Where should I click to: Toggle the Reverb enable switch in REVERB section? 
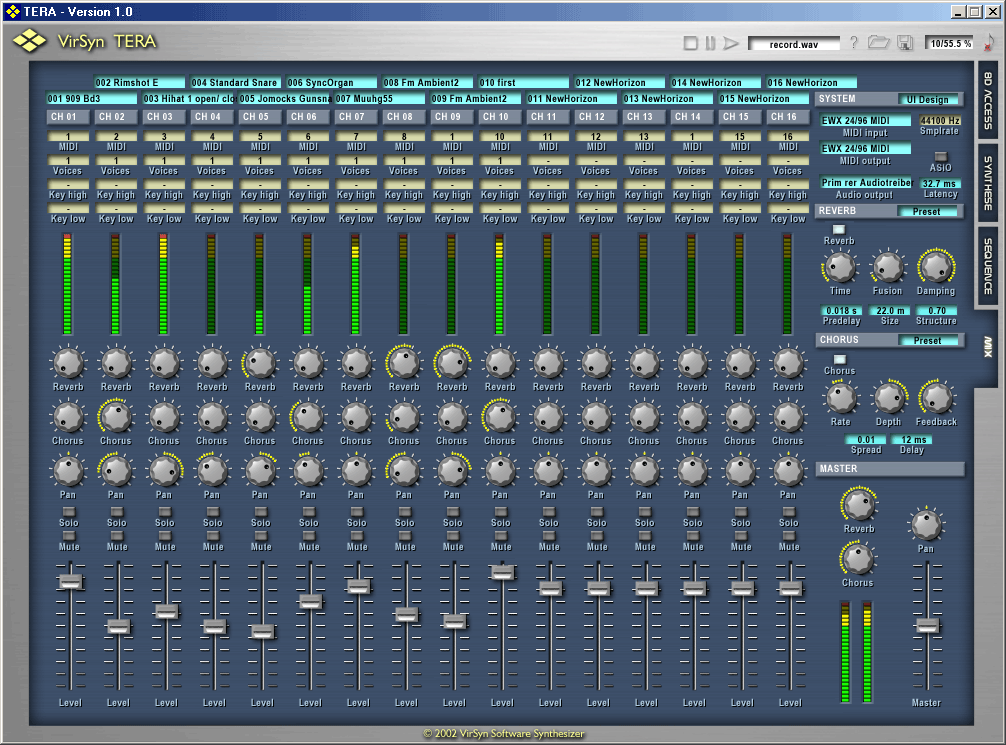coord(839,229)
